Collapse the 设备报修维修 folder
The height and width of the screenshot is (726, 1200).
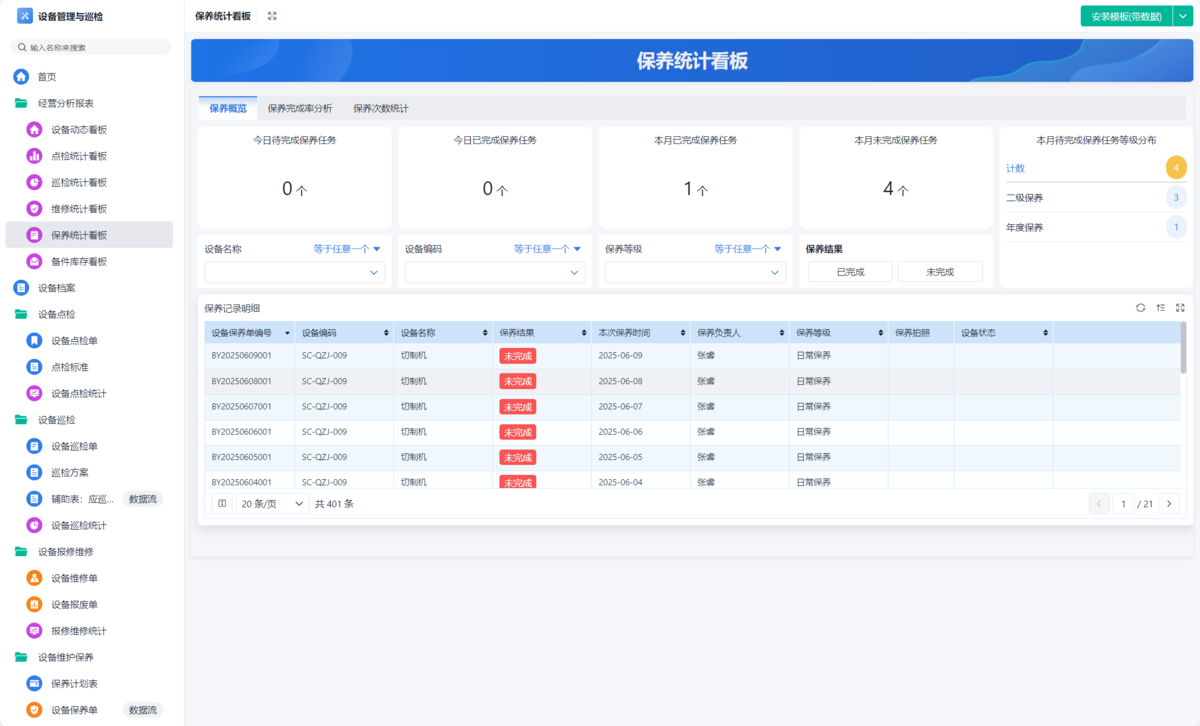pyautogui.click(x=21, y=552)
